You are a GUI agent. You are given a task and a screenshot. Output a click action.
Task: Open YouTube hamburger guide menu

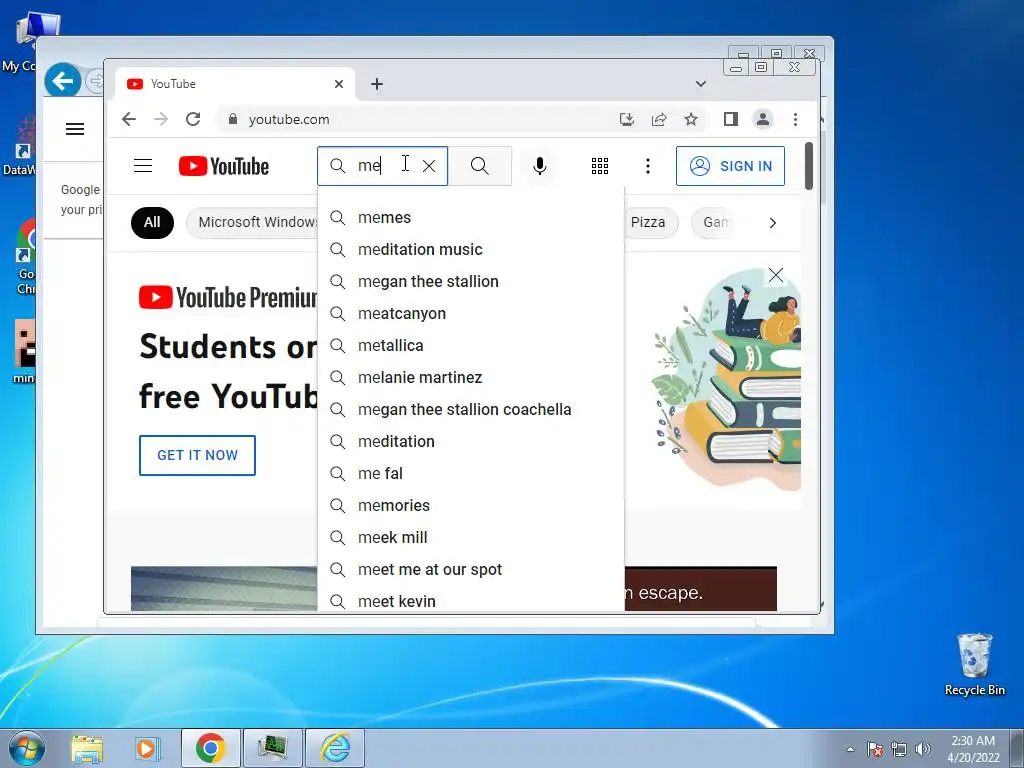pyautogui.click(x=143, y=166)
